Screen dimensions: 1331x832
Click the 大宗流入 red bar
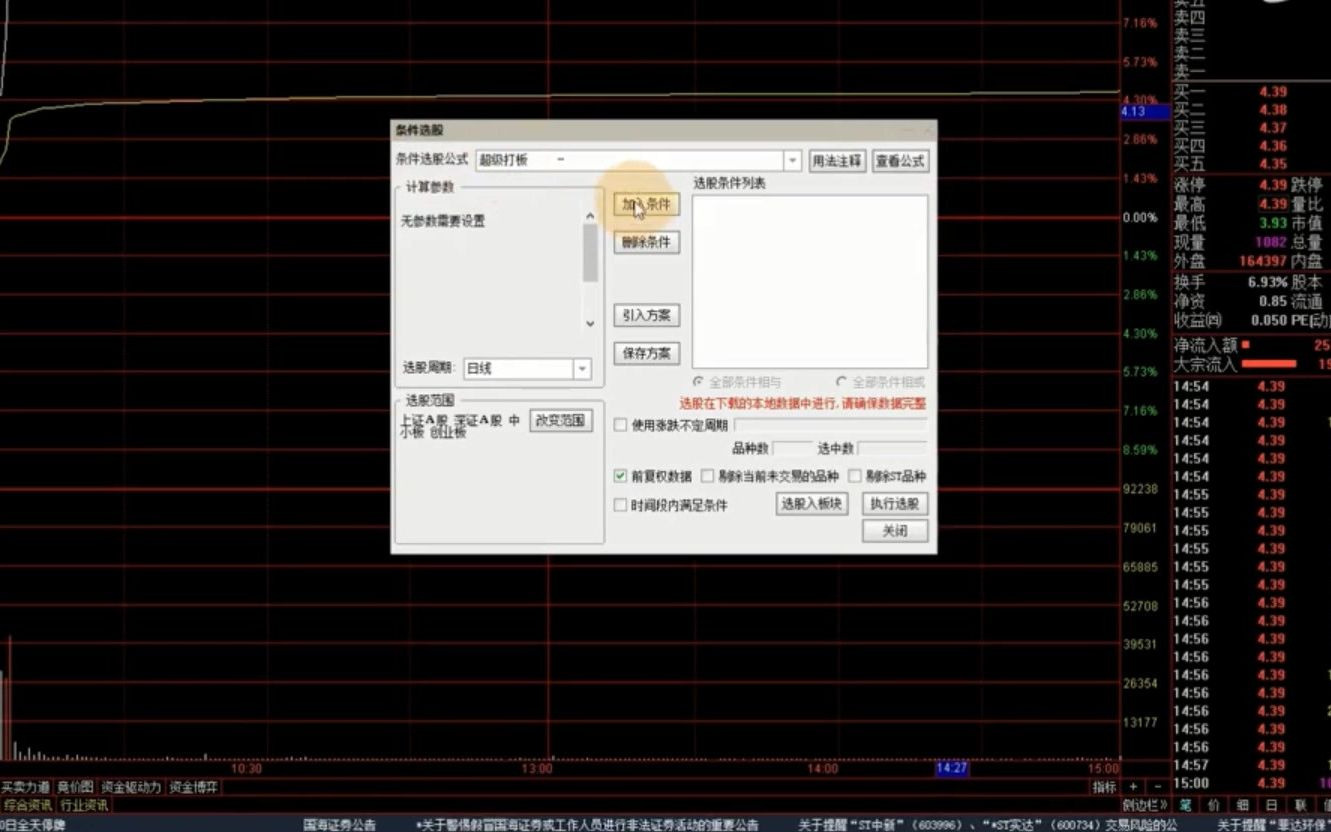(1268, 364)
